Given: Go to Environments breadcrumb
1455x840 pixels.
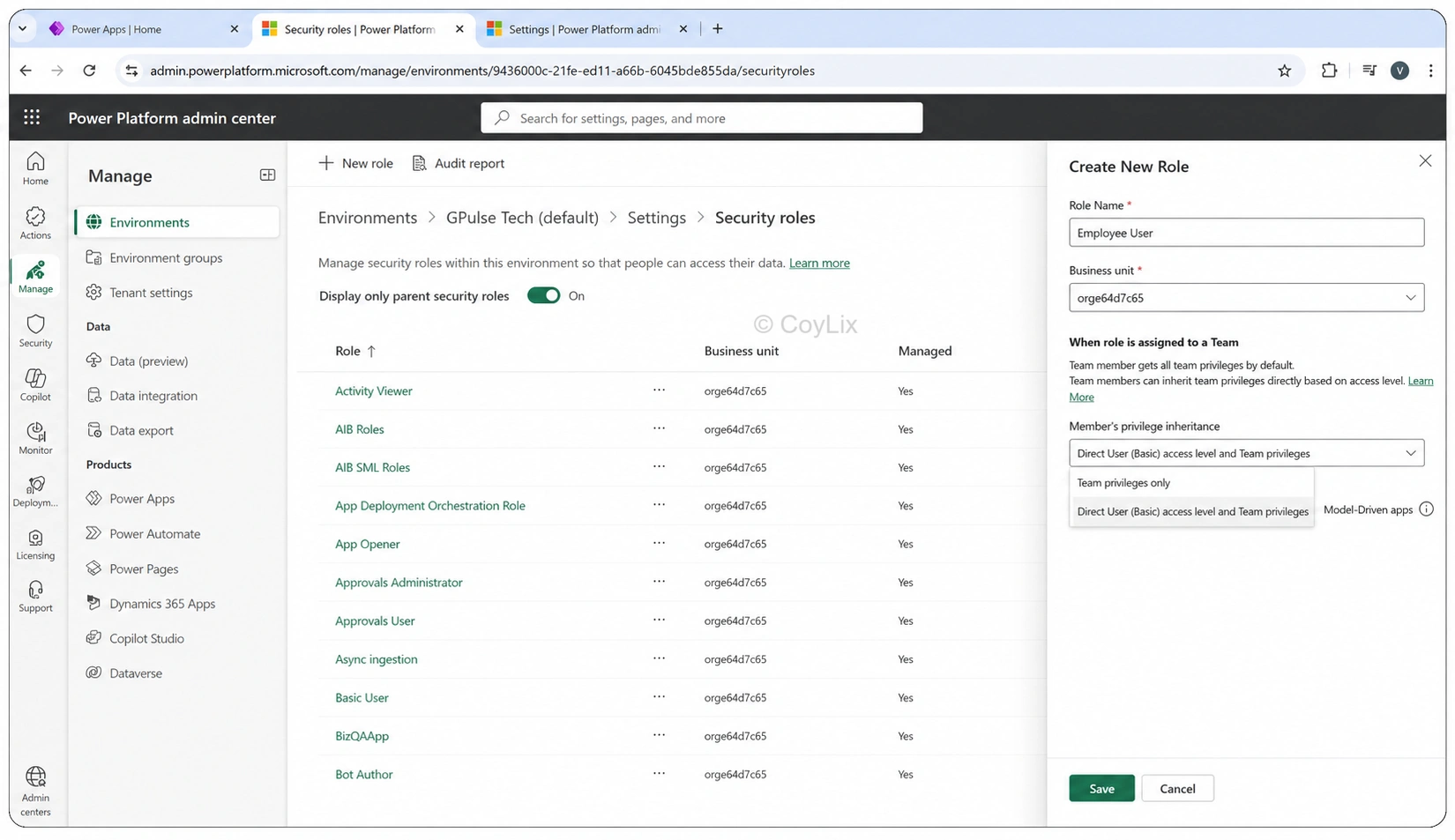Looking at the screenshot, I should (x=368, y=218).
